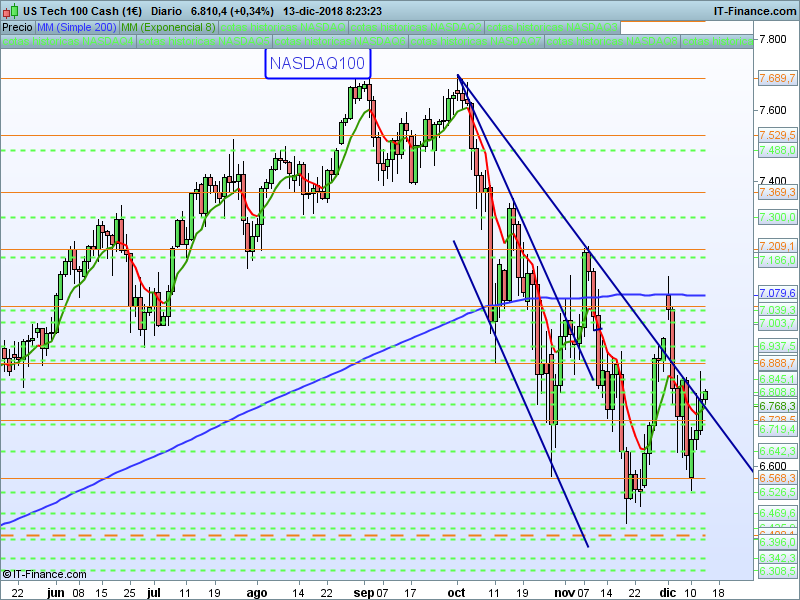Click the 7.600 axis value
The height and width of the screenshot is (600, 800).
click(772, 110)
